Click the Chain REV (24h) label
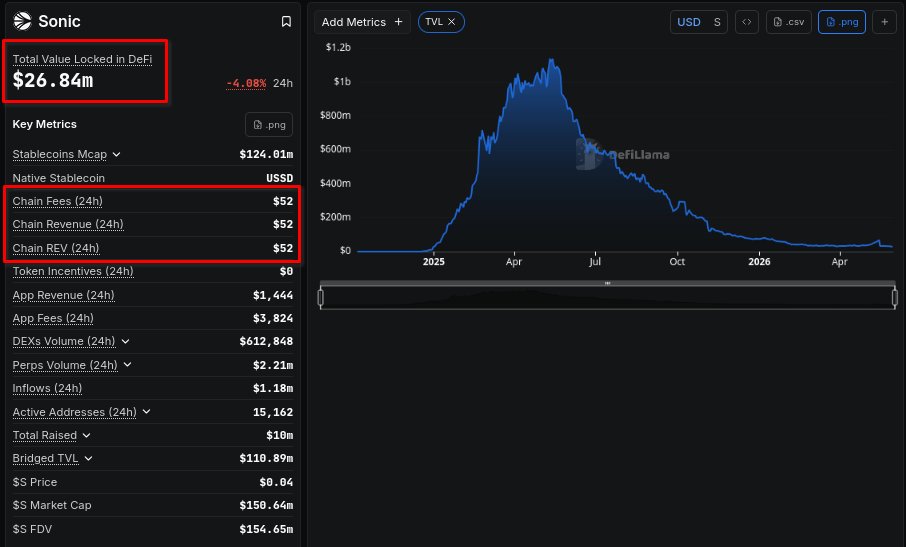Image resolution: width=906 pixels, height=547 pixels. pyautogui.click(x=55, y=248)
